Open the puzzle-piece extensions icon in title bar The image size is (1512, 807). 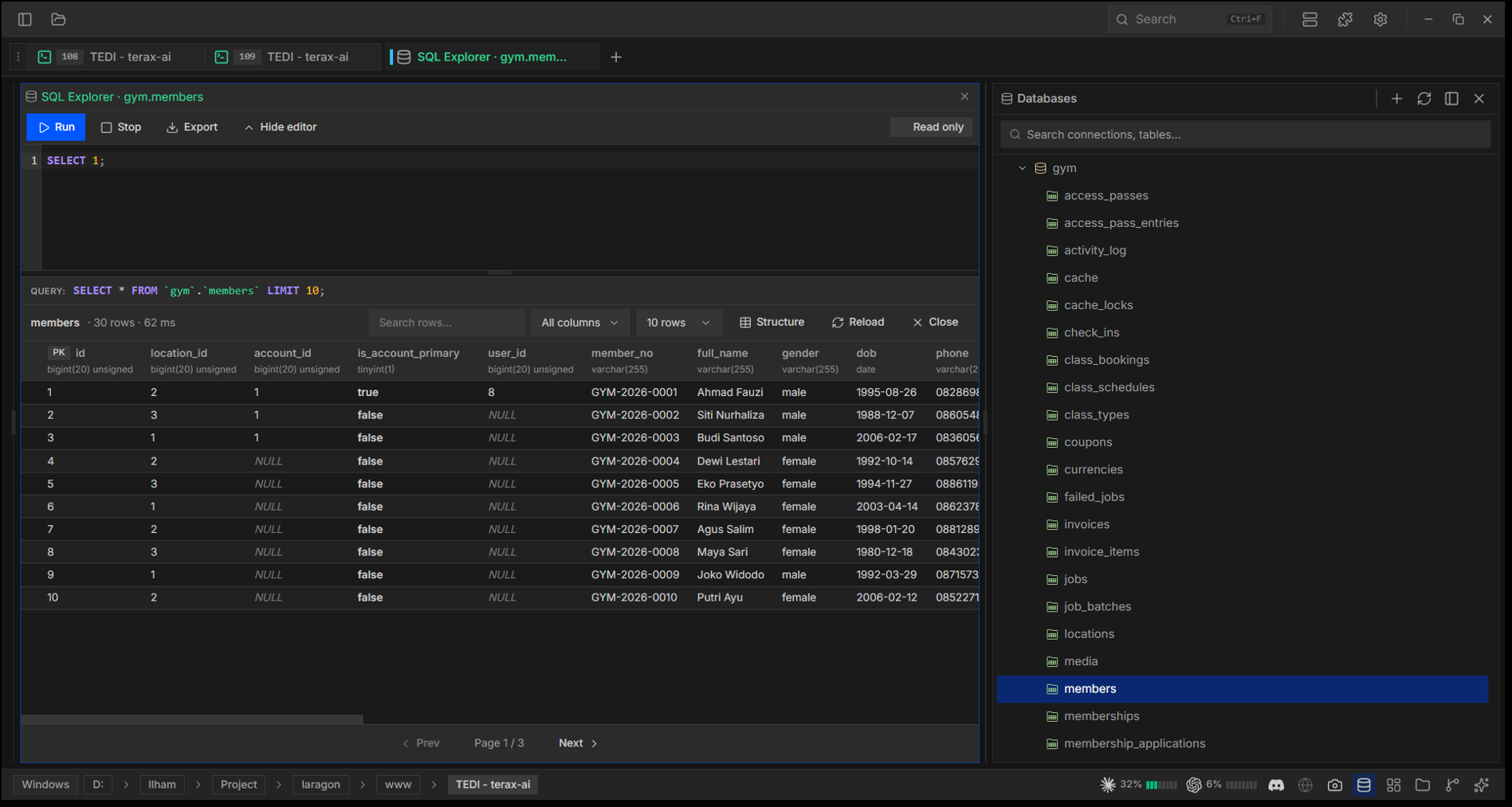[1345, 19]
